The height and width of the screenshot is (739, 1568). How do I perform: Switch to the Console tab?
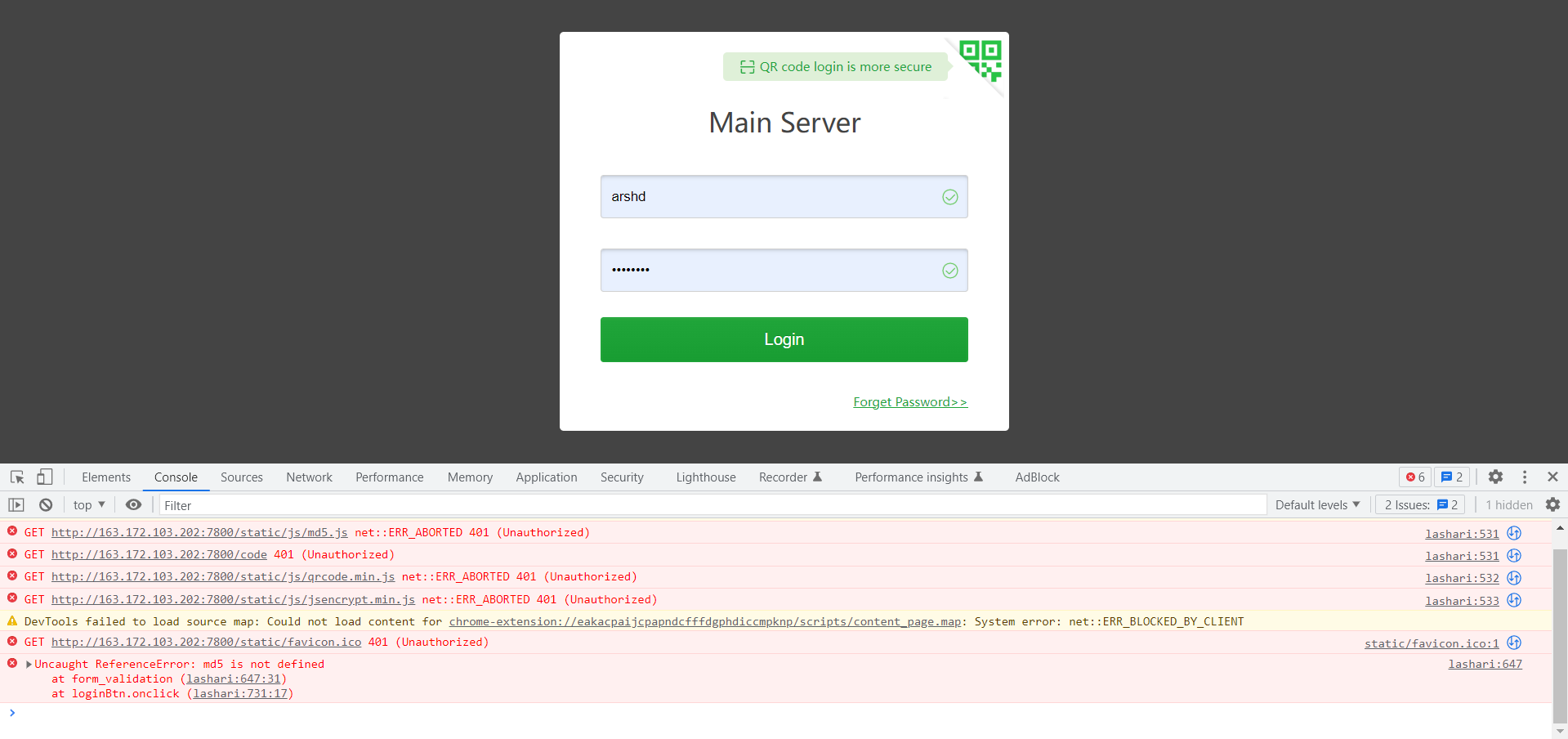pos(176,477)
